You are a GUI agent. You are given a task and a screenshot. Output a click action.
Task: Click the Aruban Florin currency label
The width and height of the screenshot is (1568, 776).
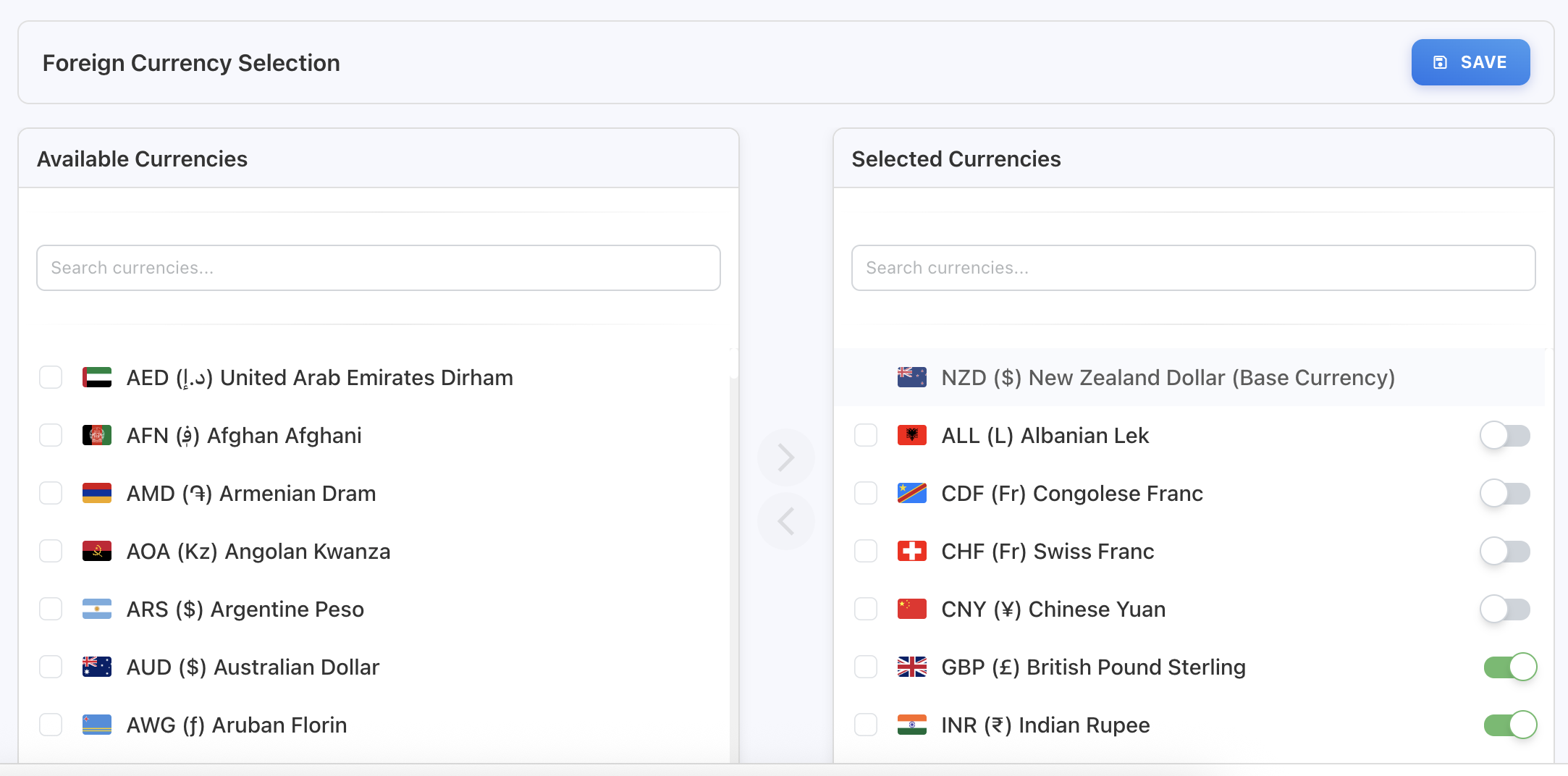236,725
